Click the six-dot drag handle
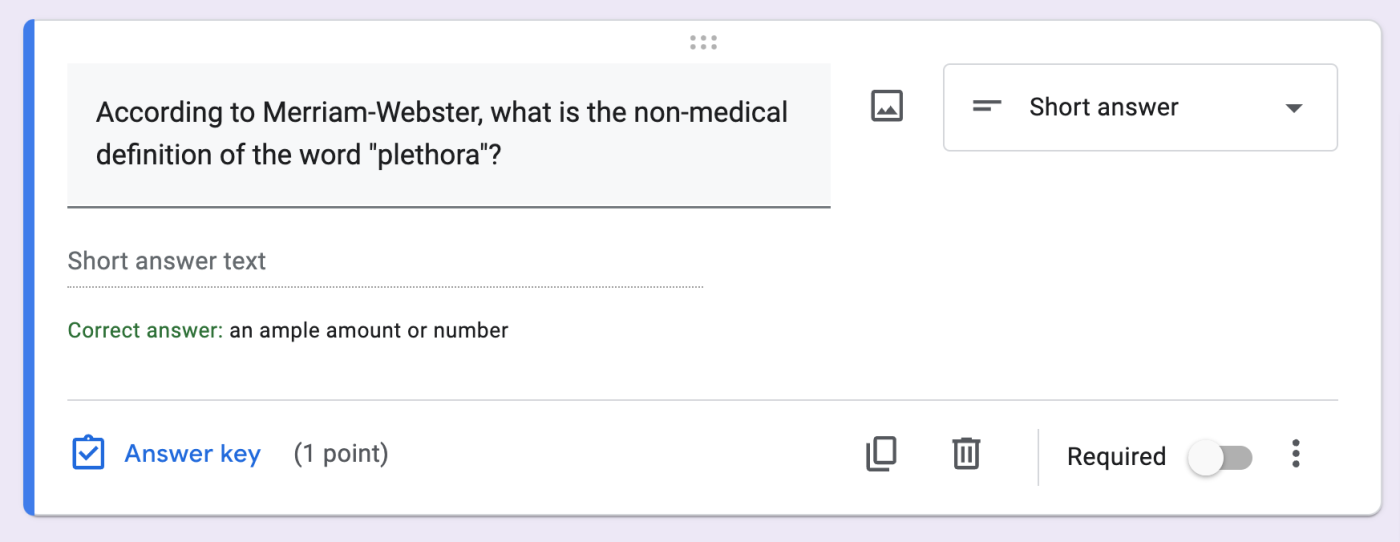The height and width of the screenshot is (542, 1400). (x=703, y=42)
